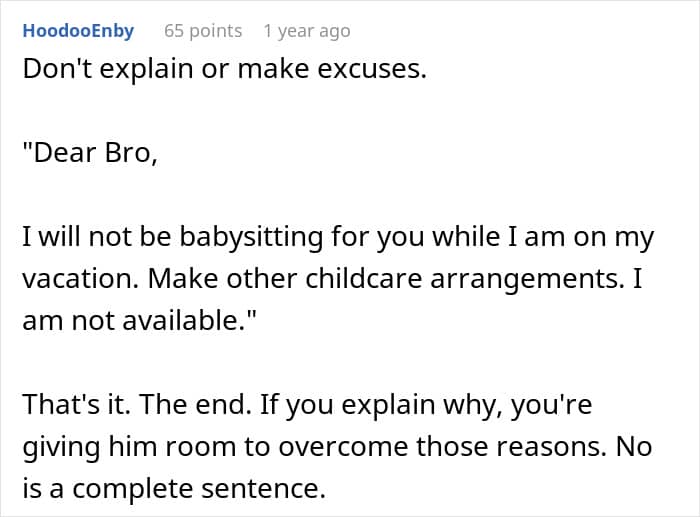Open the HoodooEnby user profile link
This screenshot has width=700, height=517.
click(x=78, y=31)
